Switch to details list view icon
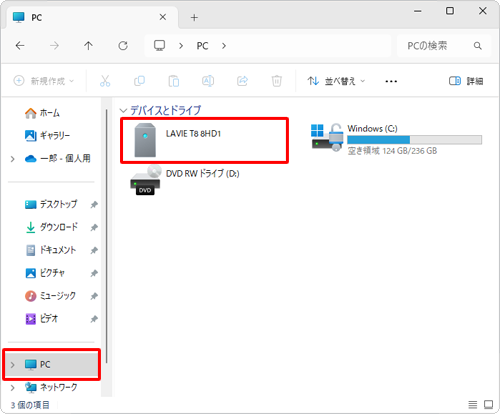 tap(472, 405)
